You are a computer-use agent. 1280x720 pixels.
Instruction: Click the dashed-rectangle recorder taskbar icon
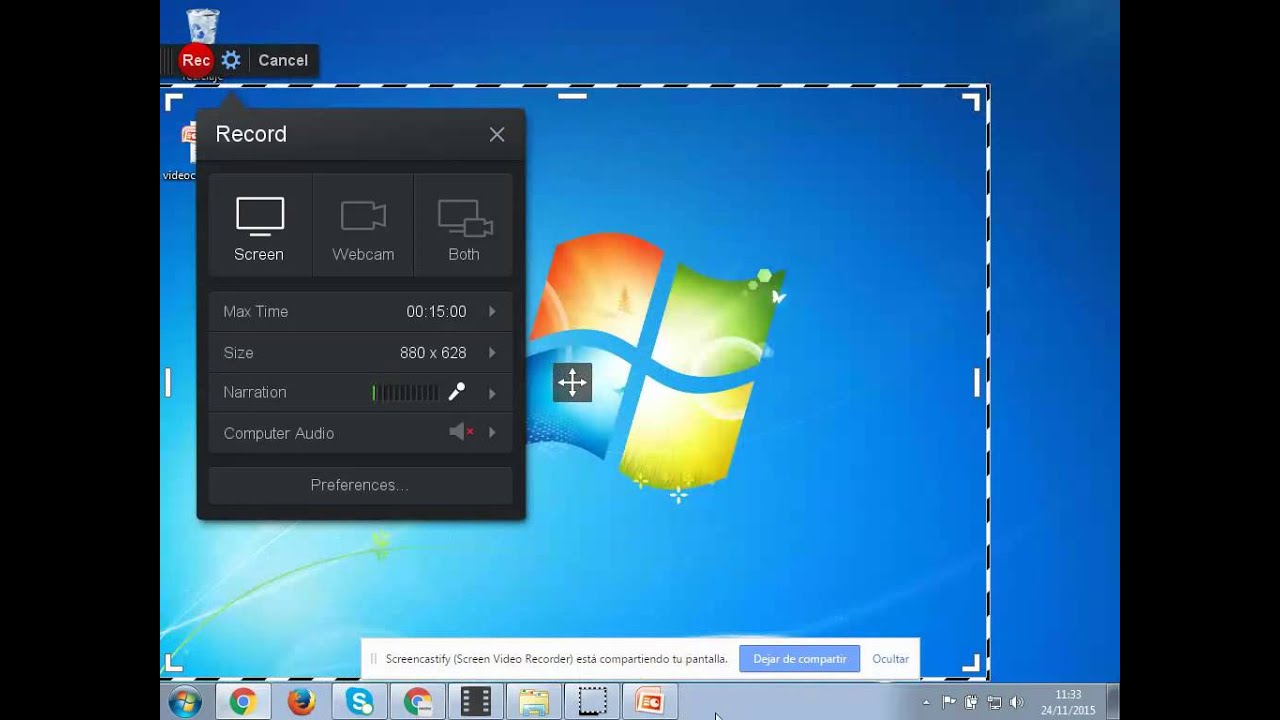593,702
